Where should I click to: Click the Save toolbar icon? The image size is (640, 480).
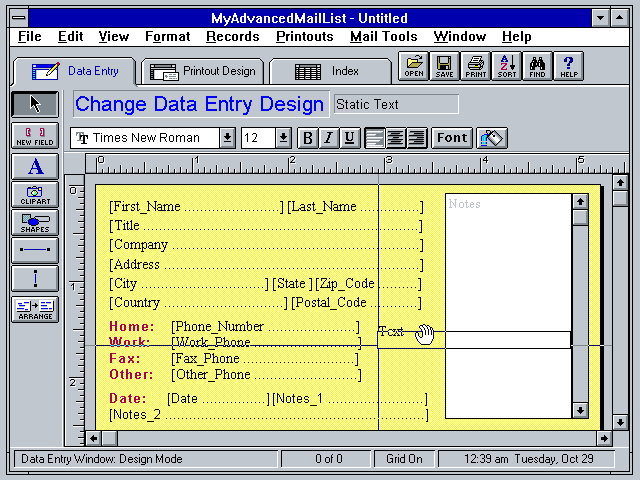click(x=444, y=66)
